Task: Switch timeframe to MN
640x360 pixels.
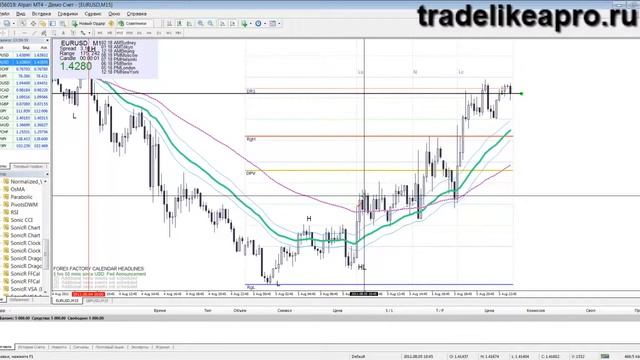Action: coord(178,33)
